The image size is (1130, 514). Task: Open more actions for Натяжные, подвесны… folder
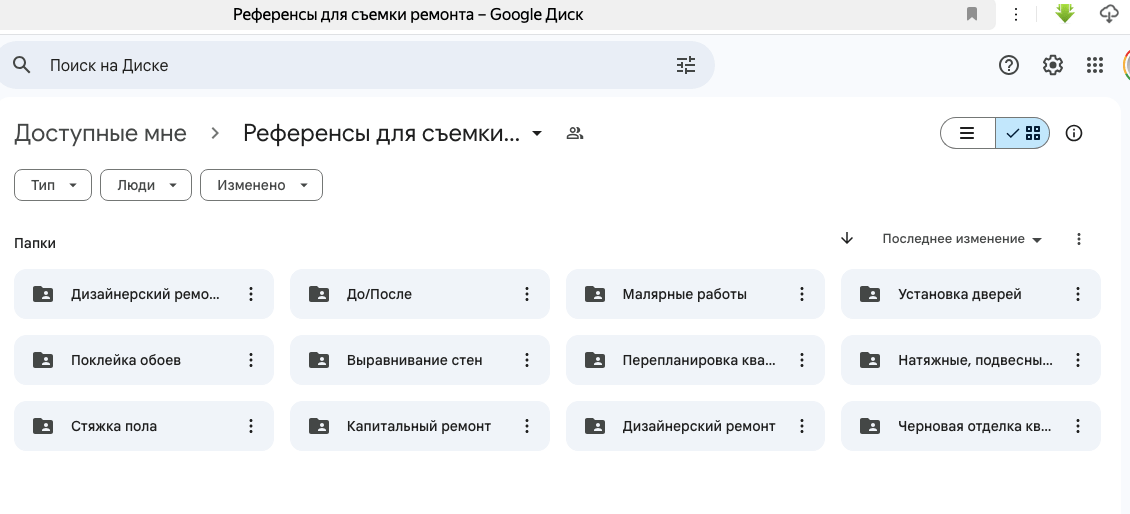1077,360
